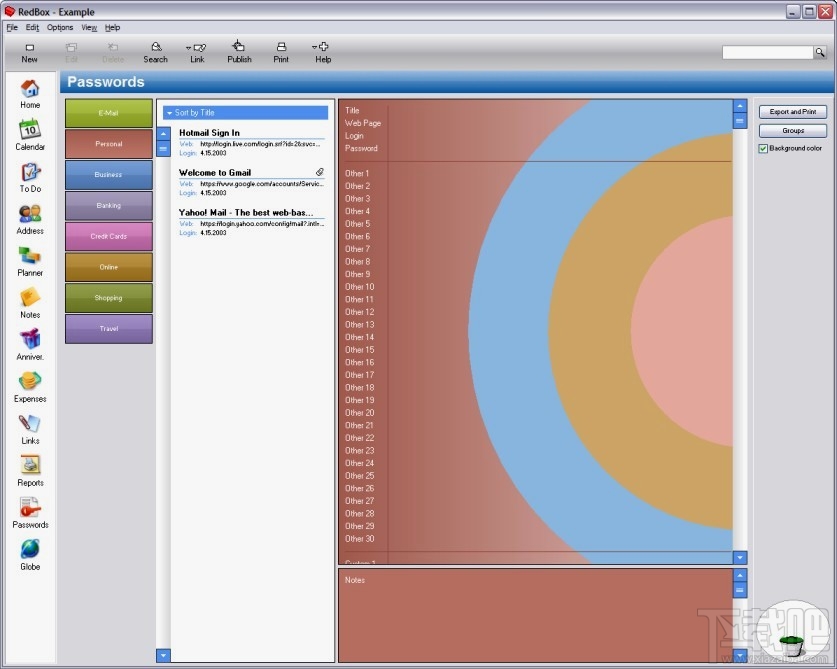The height and width of the screenshot is (669, 837).
Task: Open the Address book icon
Action: coord(30,214)
